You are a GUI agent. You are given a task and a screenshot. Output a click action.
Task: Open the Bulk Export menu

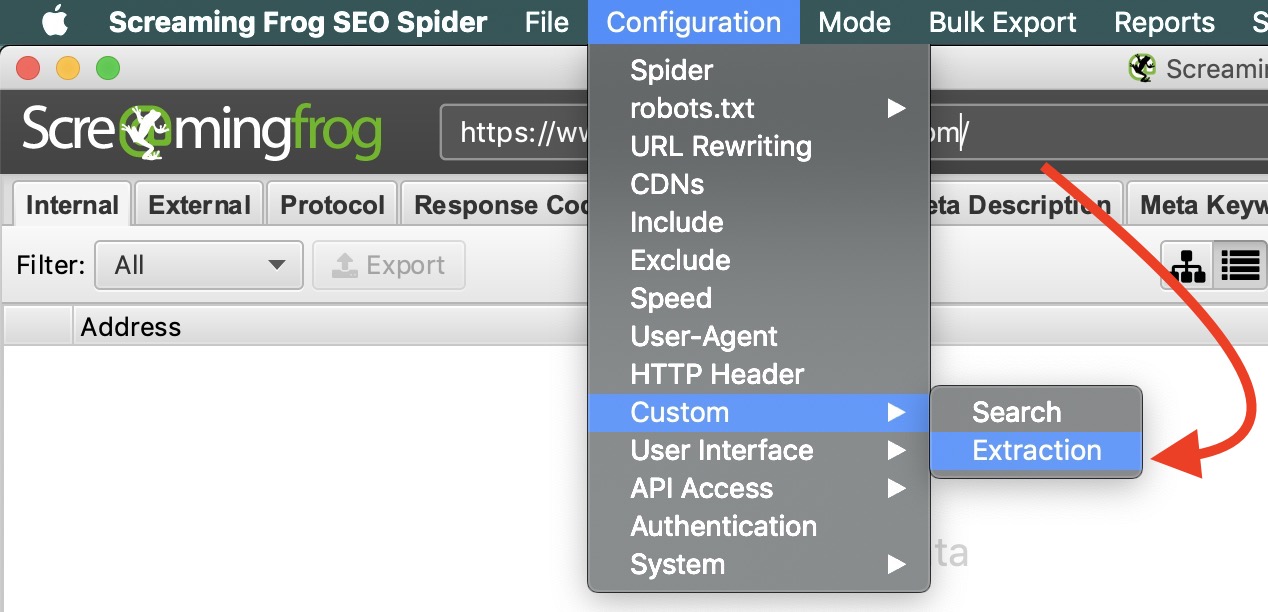[x=1002, y=21]
